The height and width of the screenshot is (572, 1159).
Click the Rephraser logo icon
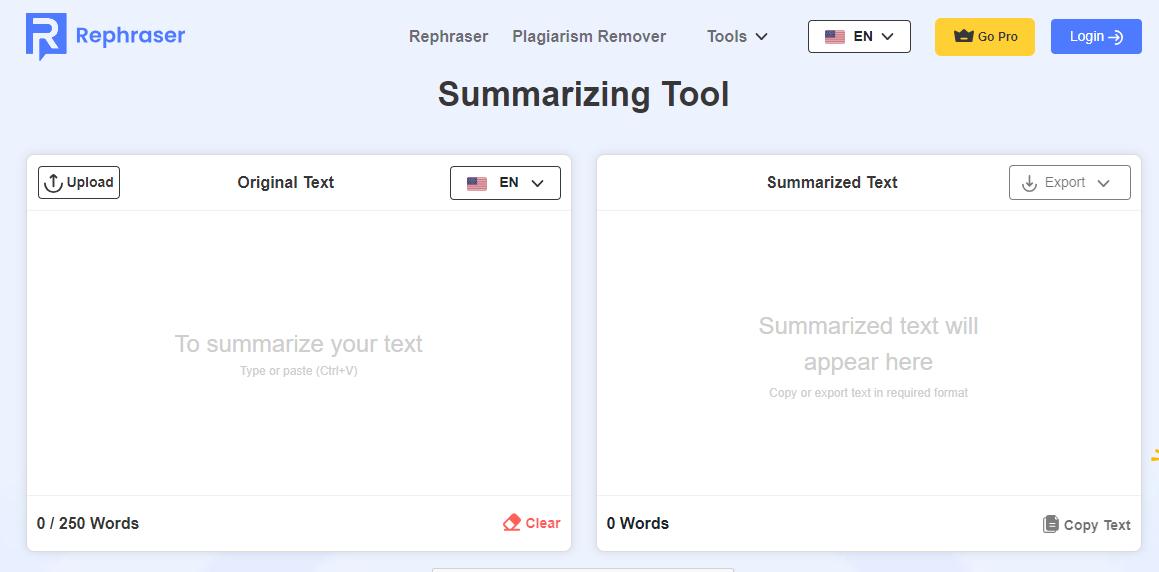(x=46, y=37)
